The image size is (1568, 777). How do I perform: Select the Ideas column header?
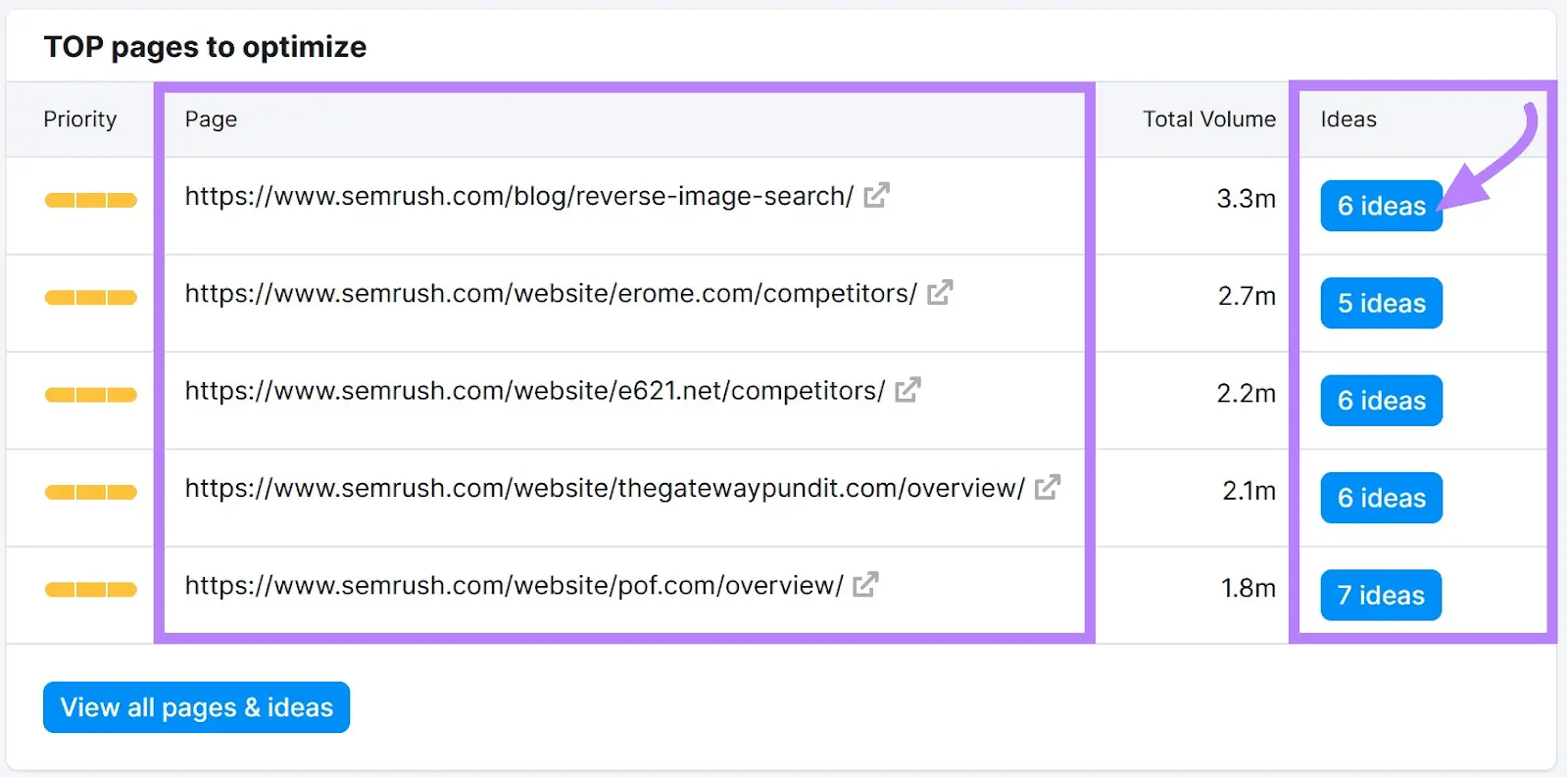[1347, 120]
